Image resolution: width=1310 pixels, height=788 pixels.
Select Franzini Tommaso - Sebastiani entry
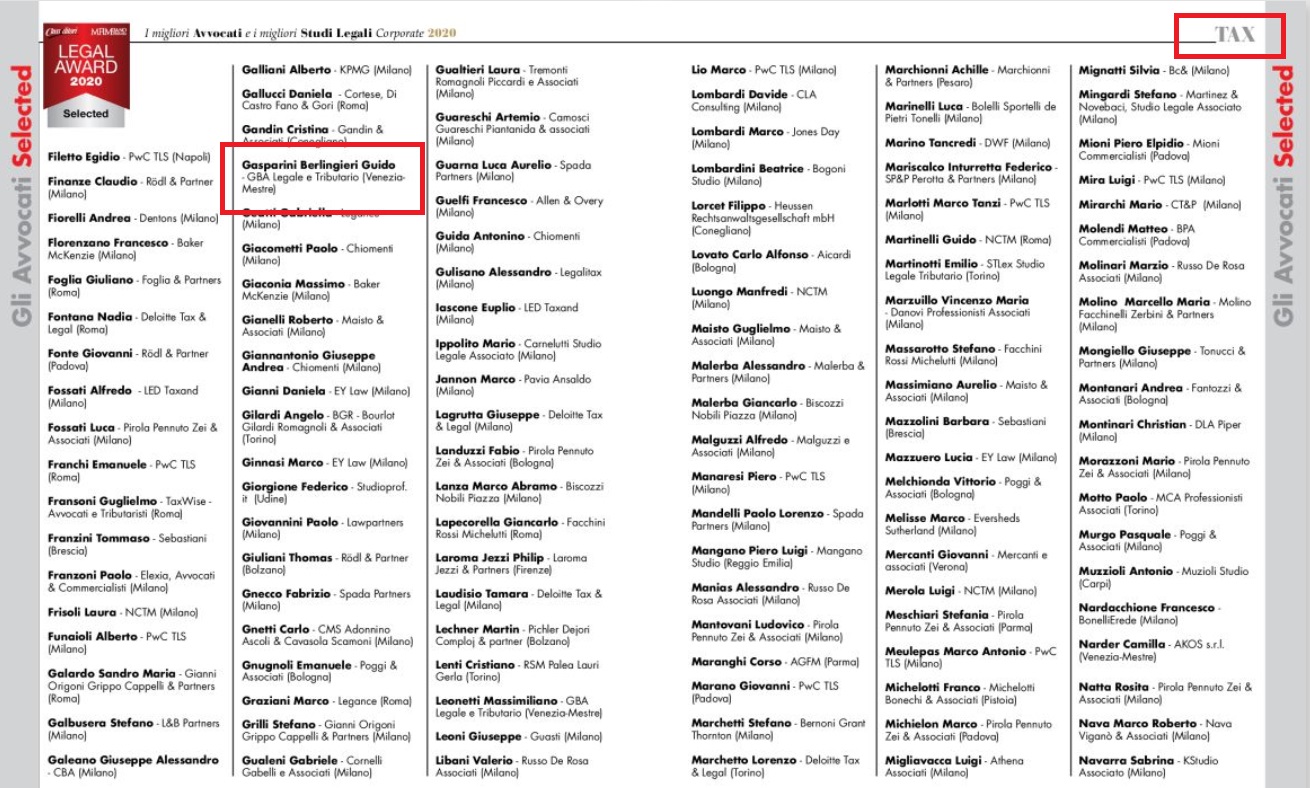tap(127, 544)
